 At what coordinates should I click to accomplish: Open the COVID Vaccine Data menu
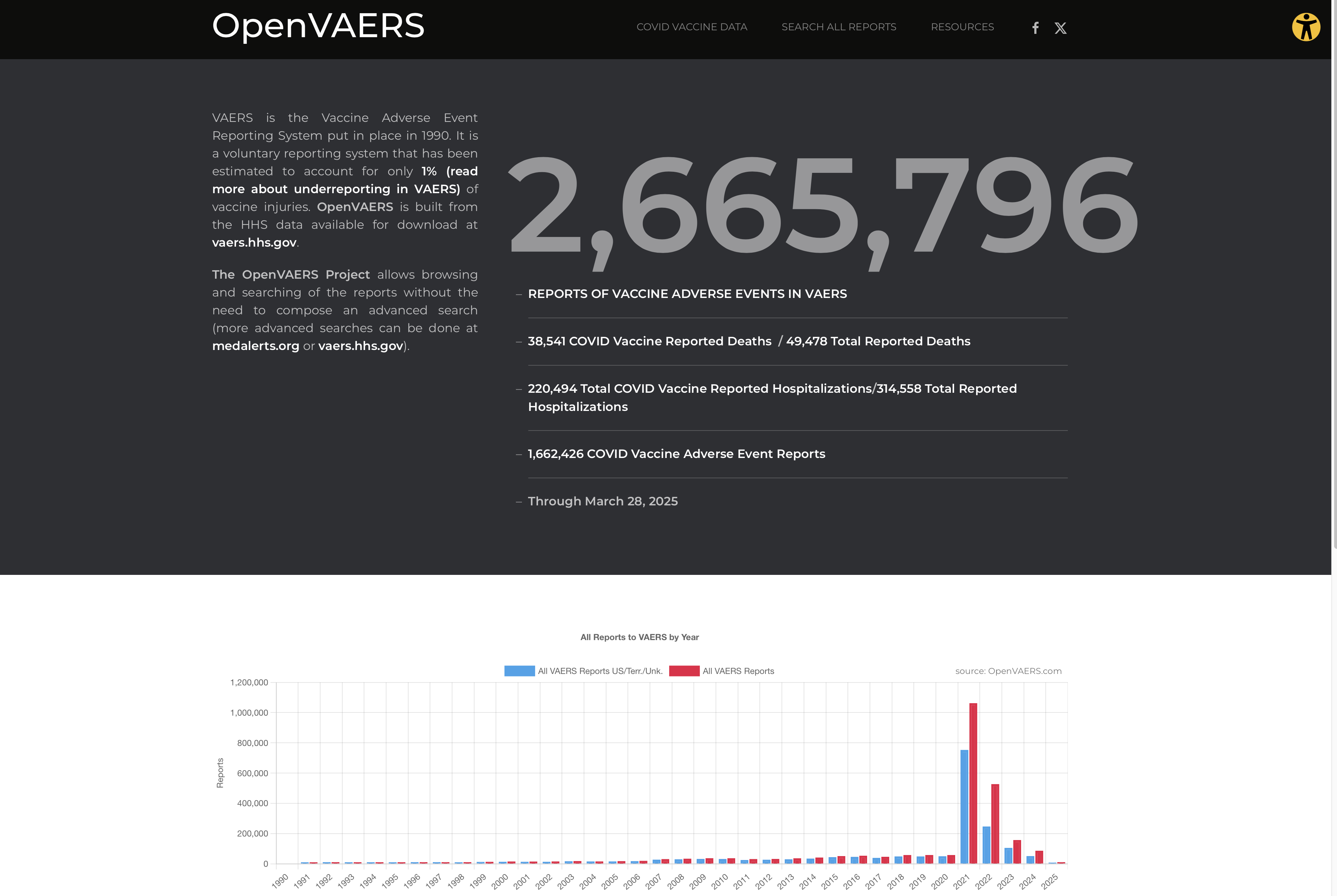pos(692,27)
